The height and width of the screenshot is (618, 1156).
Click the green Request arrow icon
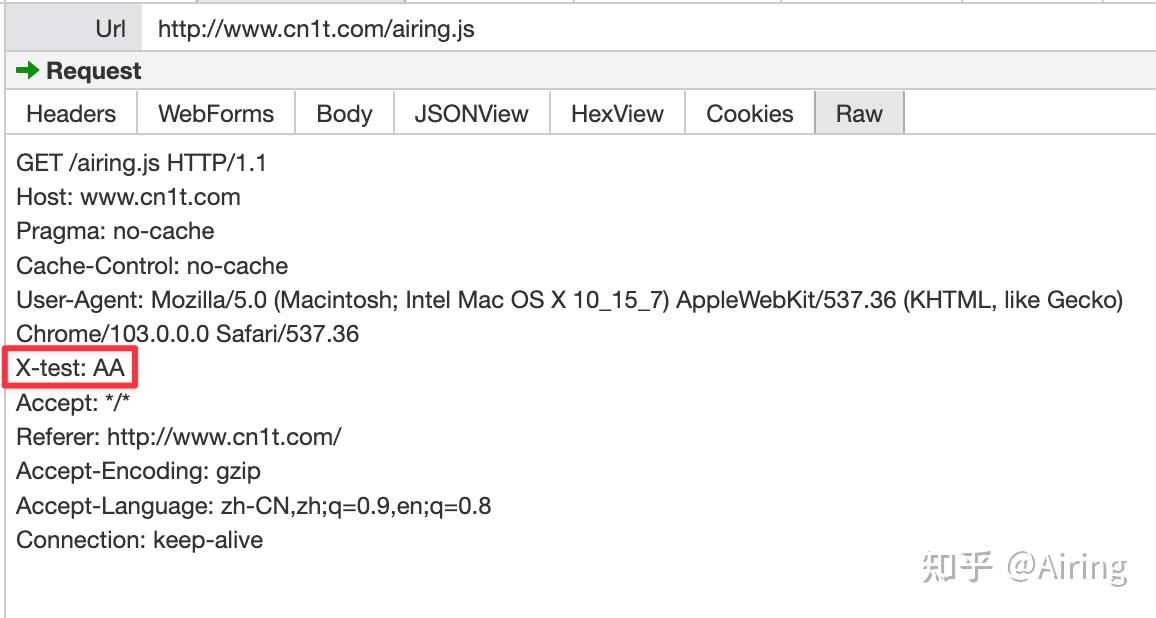28,71
